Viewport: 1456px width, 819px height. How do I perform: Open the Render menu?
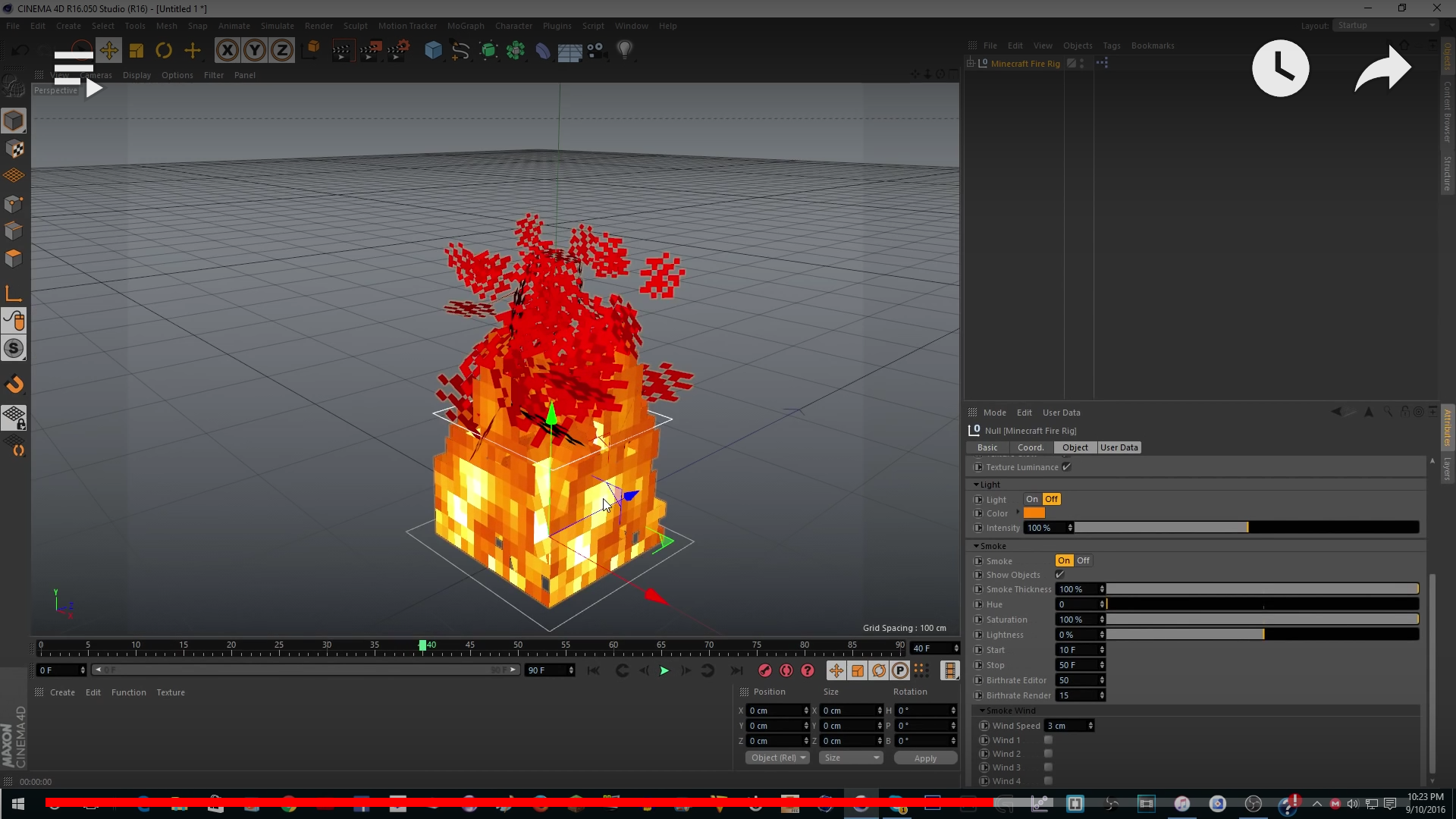(x=318, y=26)
